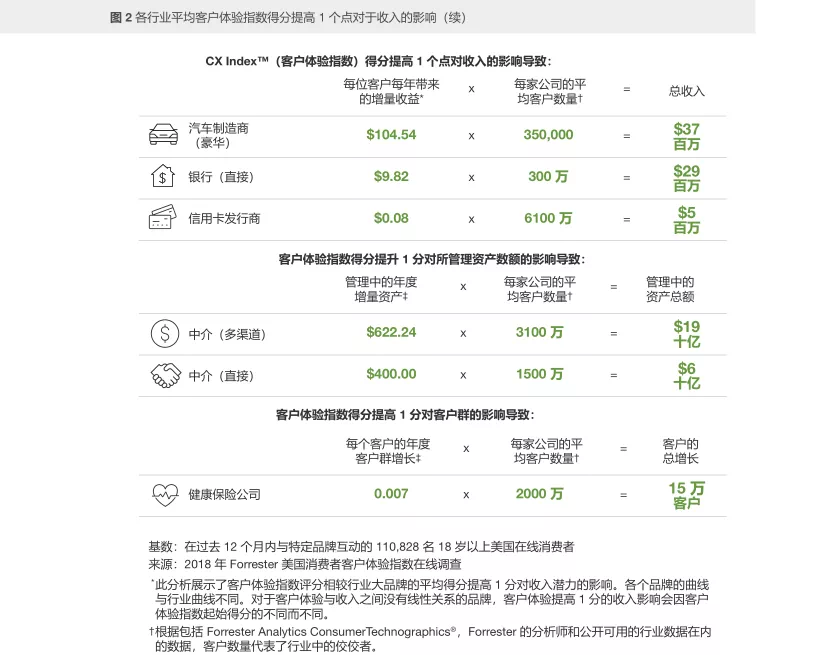
Task: Click the 总收入 column header
Action: (686, 91)
